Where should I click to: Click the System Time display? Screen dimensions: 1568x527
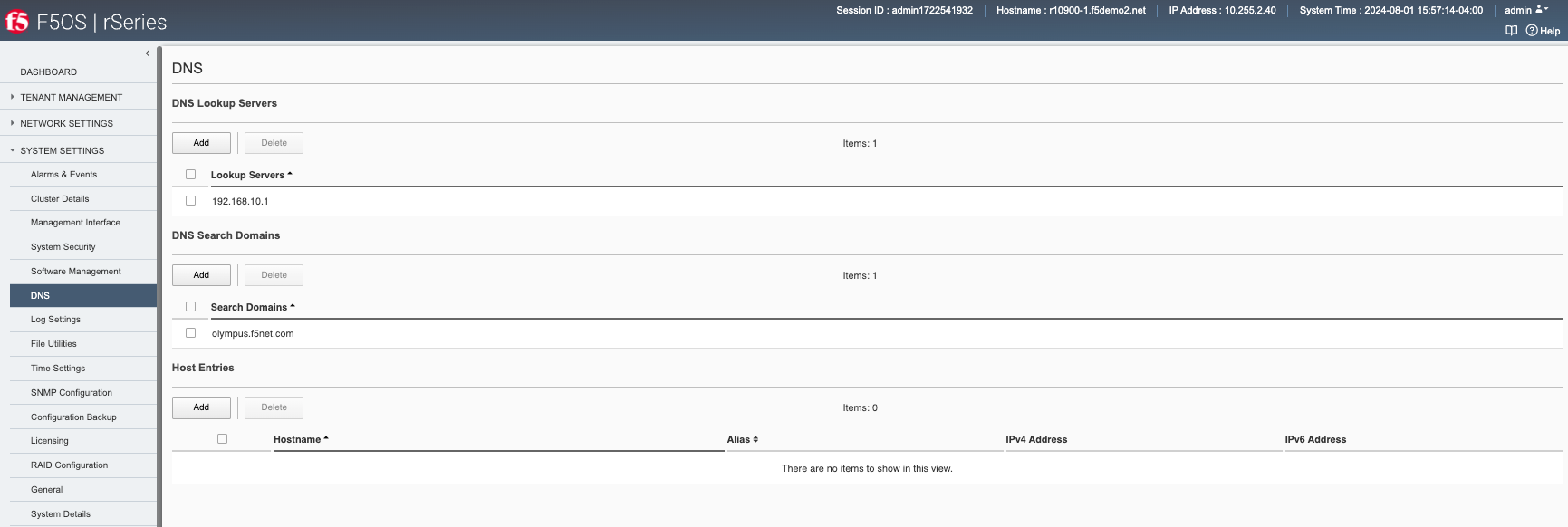click(1391, 10)
